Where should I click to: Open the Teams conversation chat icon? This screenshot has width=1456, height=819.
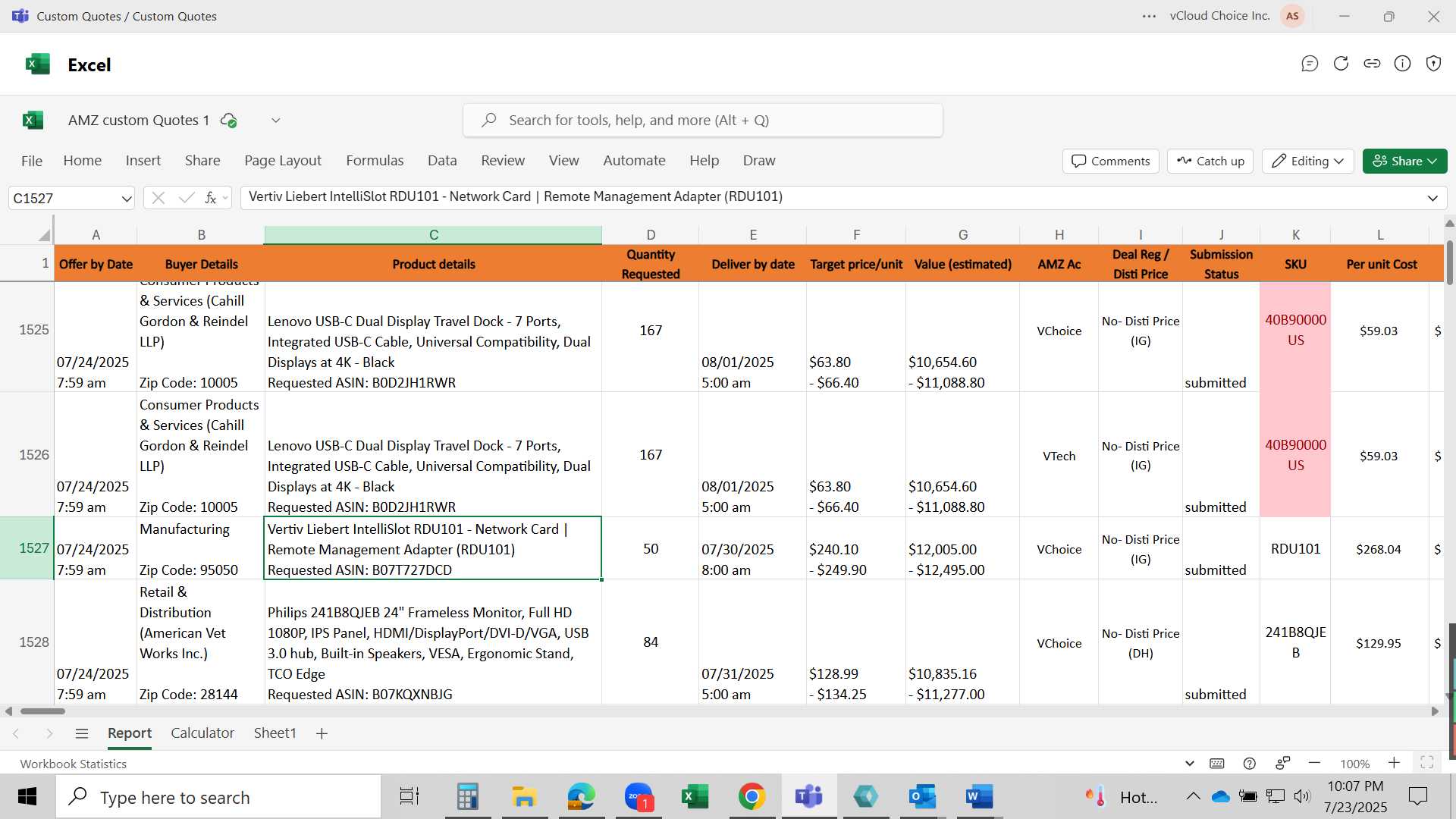pos(1310,64)
